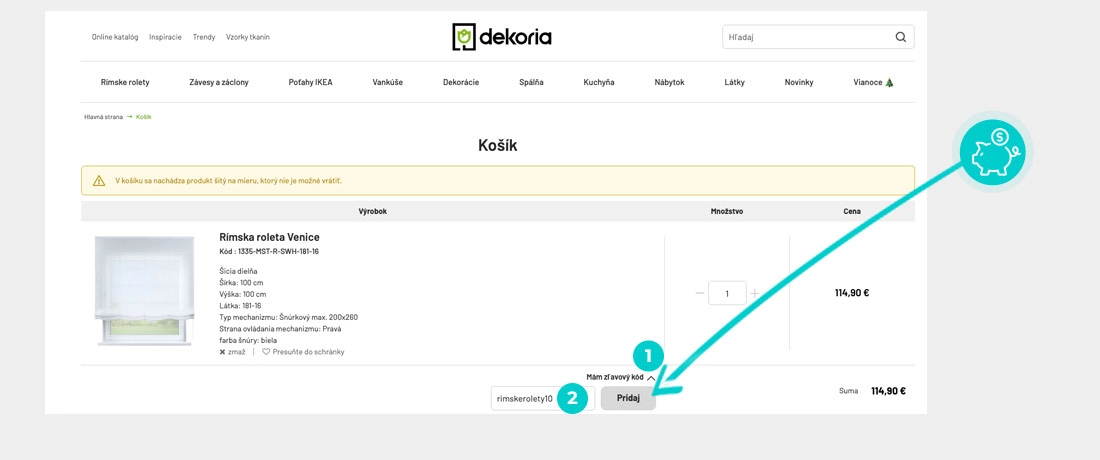Go to the Vianoce category
Image resolution: width=1100 pixels, height=460 pixels.
coord(873,82)
